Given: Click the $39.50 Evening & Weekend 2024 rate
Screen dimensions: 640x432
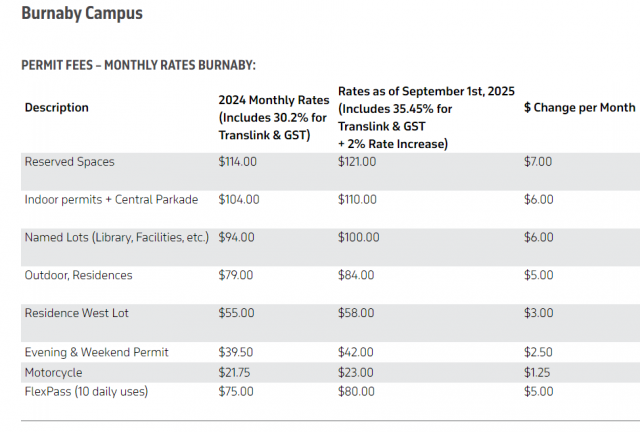Looking at the screenshot, I should pyautogui.click(x=236, y=352).
